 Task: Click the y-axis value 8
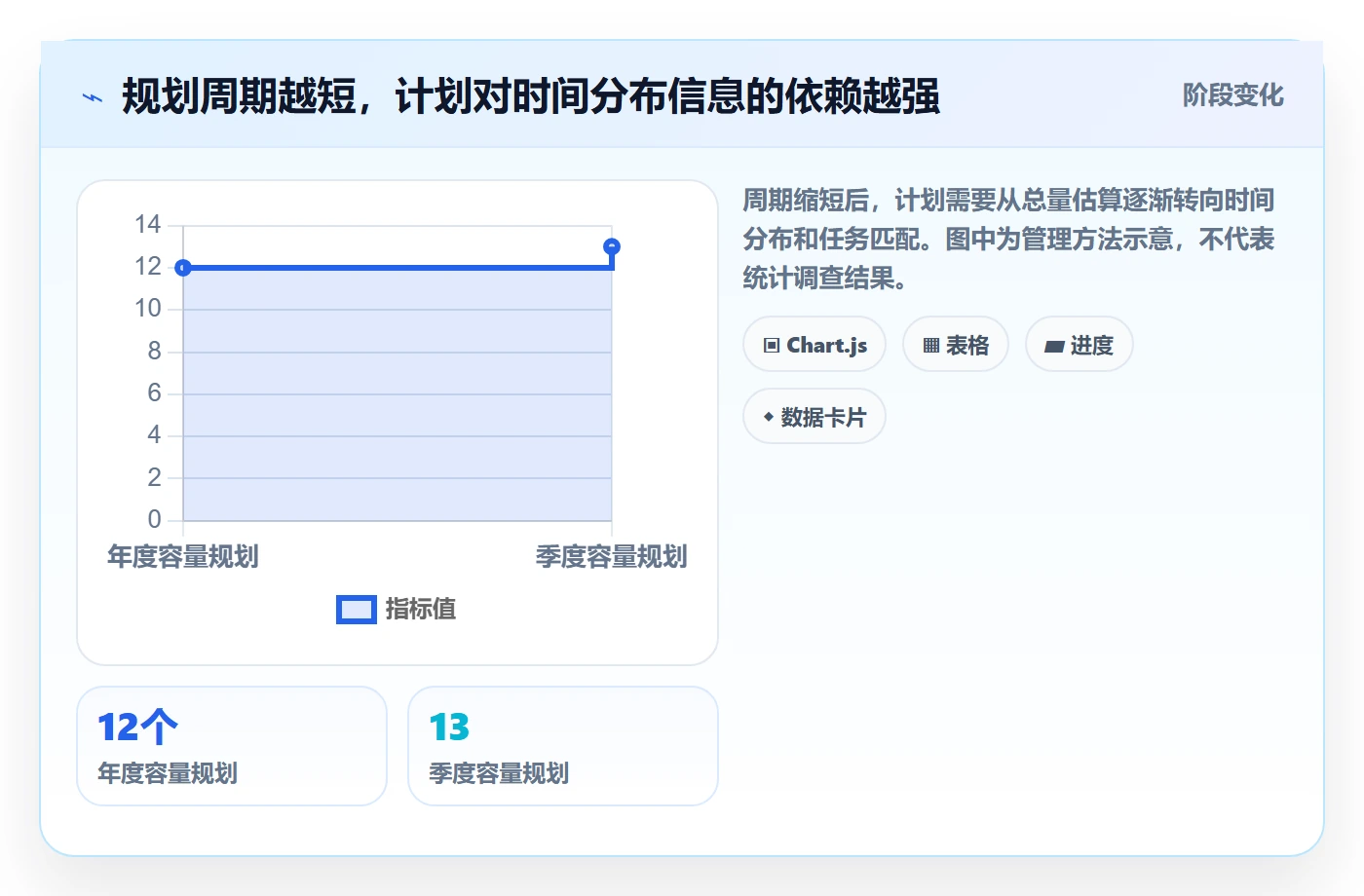pos(154,351)
